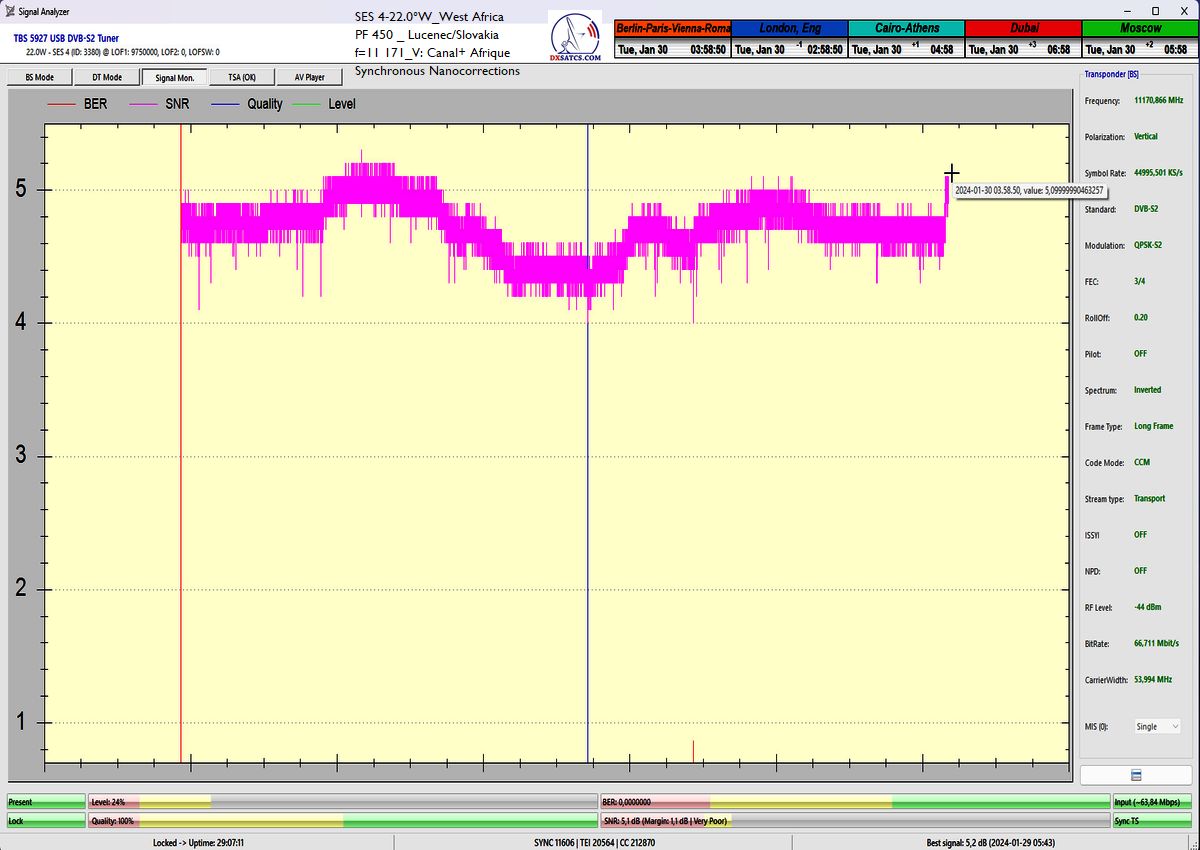Open the DT Mode tab
Screen dimensions: 1200x850
click(106, 77)
